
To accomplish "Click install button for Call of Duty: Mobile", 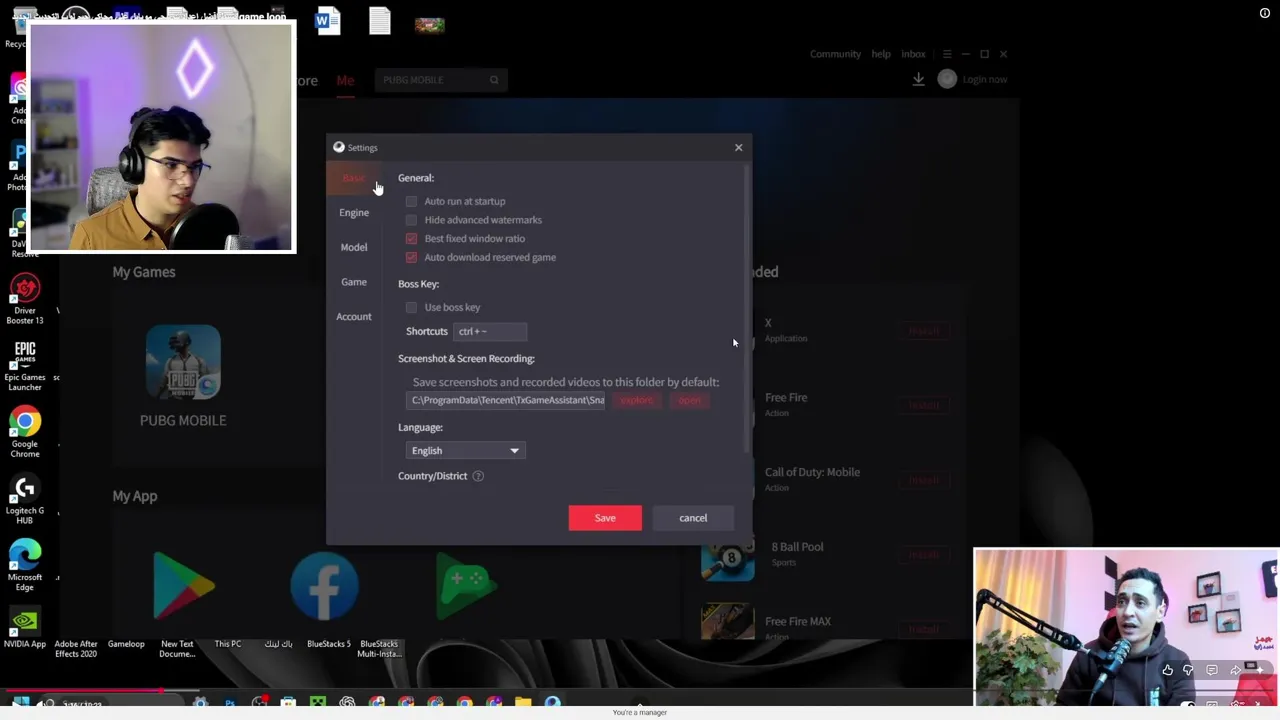I will [x=924, y=480].
